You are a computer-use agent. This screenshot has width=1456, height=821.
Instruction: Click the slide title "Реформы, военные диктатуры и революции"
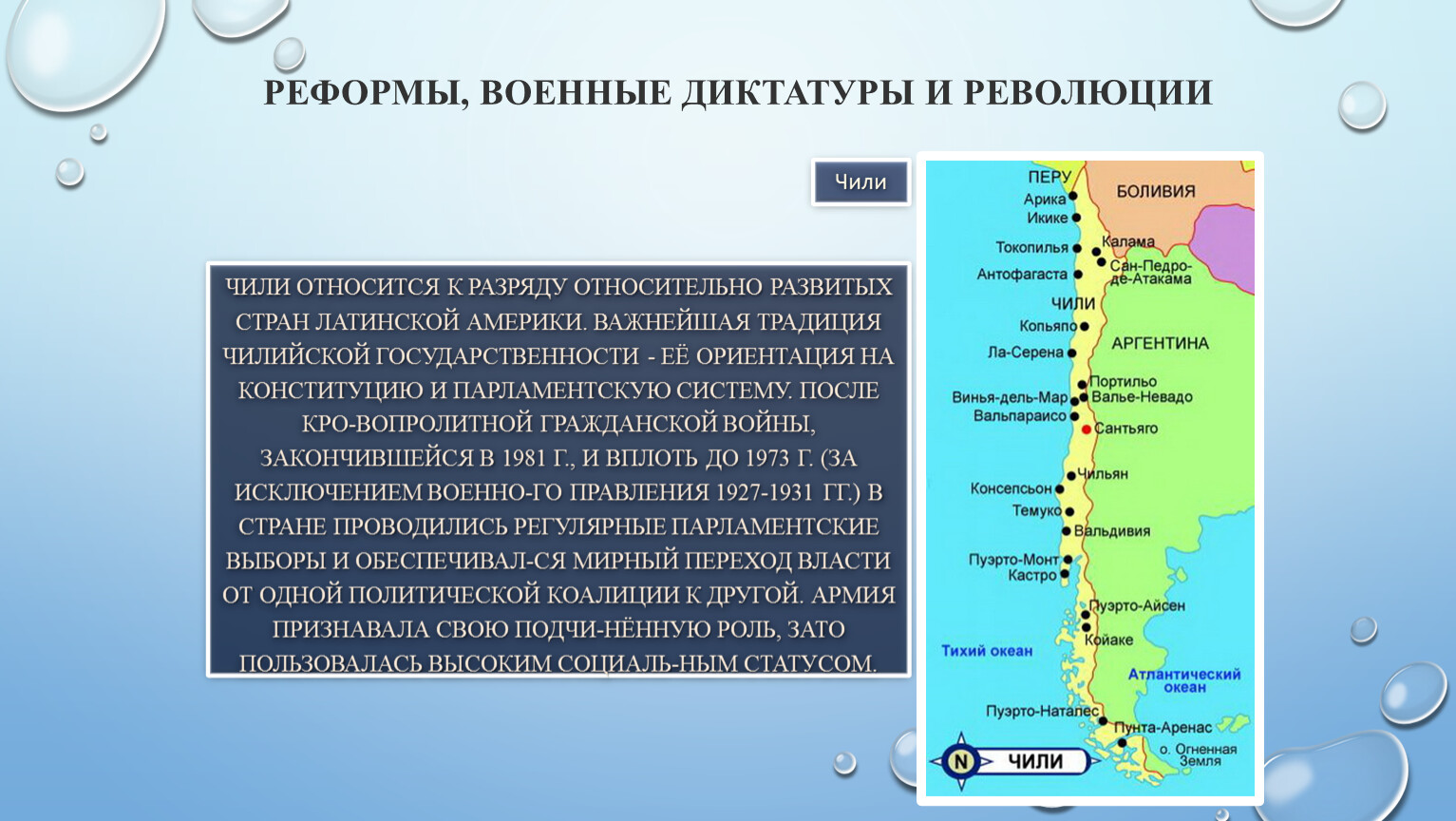tap(737, 93)
